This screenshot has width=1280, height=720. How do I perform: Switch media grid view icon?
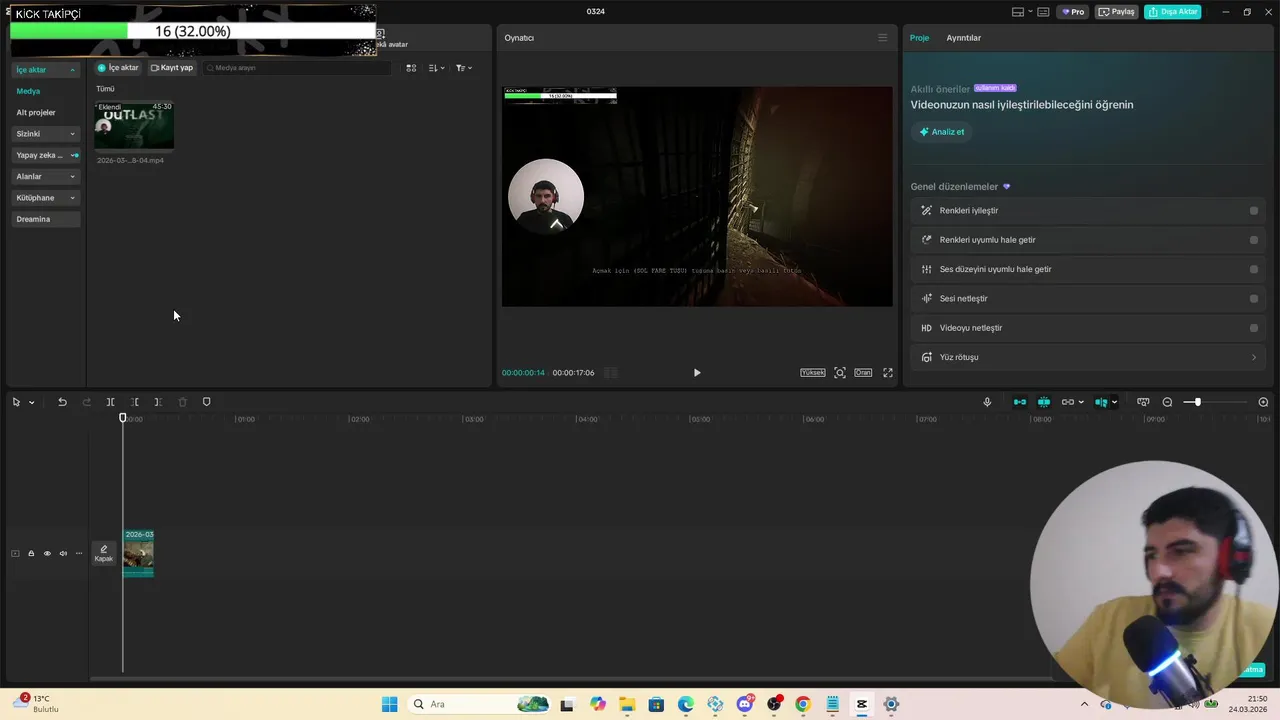pos(411,68)
